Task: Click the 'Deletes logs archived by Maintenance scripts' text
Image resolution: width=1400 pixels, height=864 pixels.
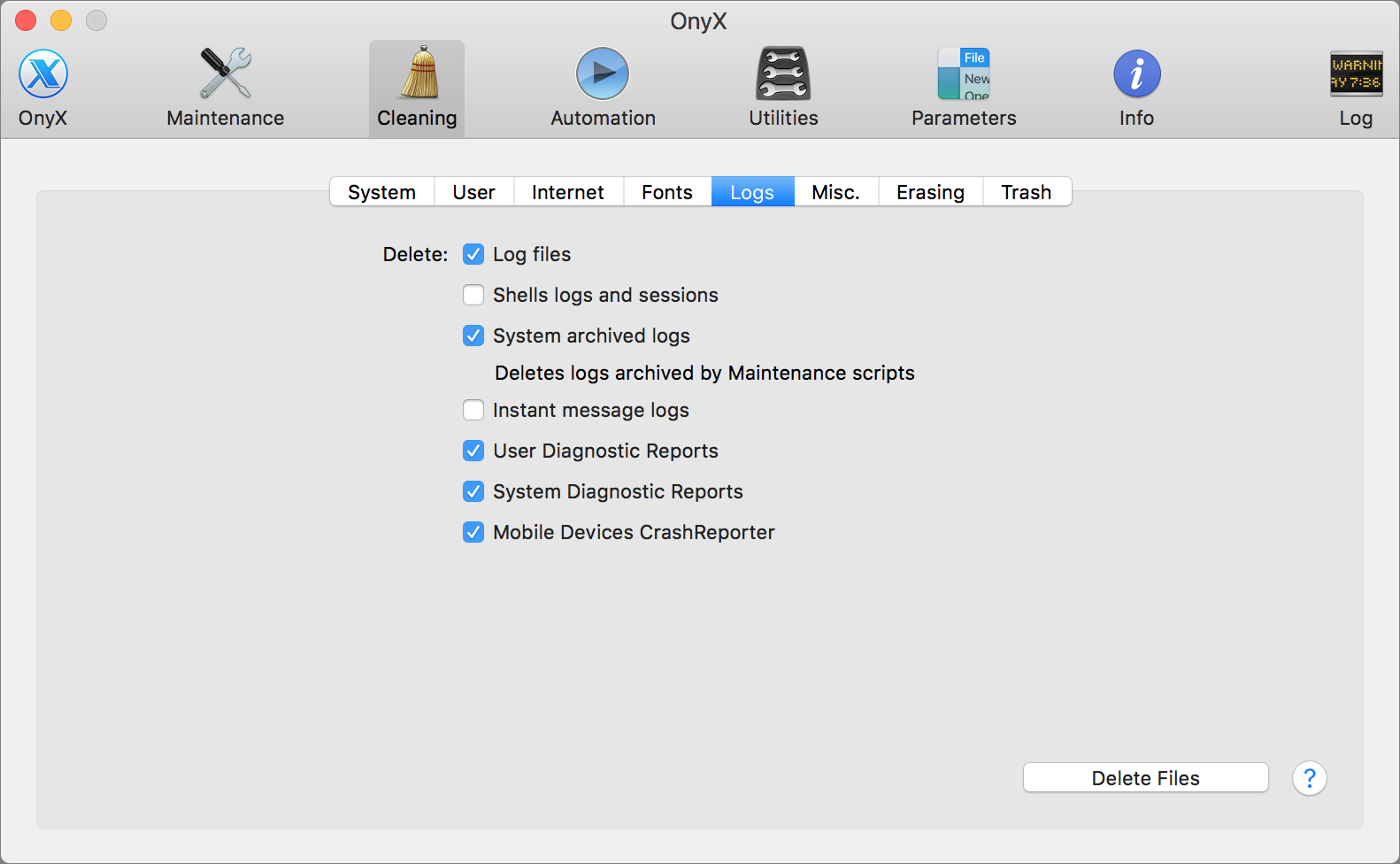Action: coord(704,373)
